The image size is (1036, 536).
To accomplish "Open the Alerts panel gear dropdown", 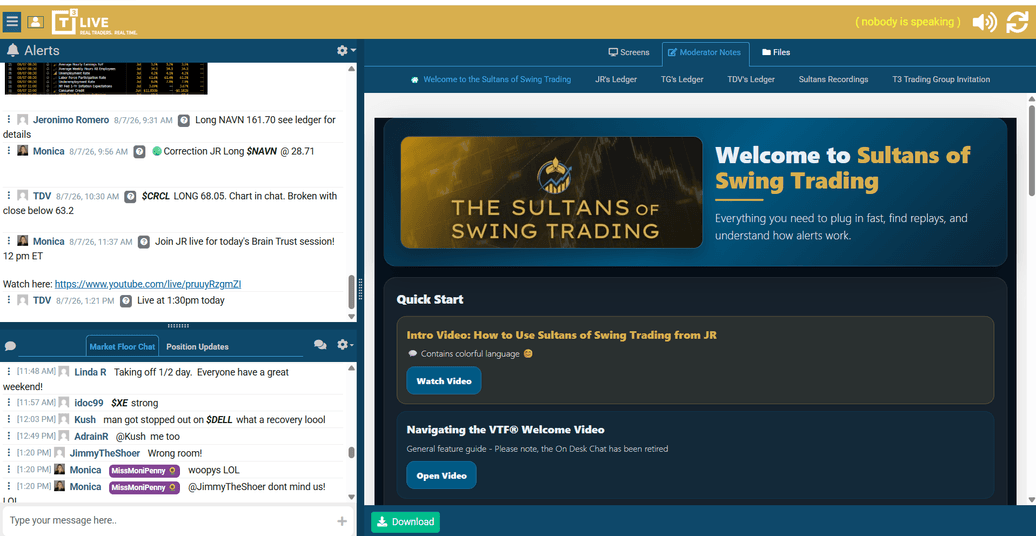I will coord(346,51).
